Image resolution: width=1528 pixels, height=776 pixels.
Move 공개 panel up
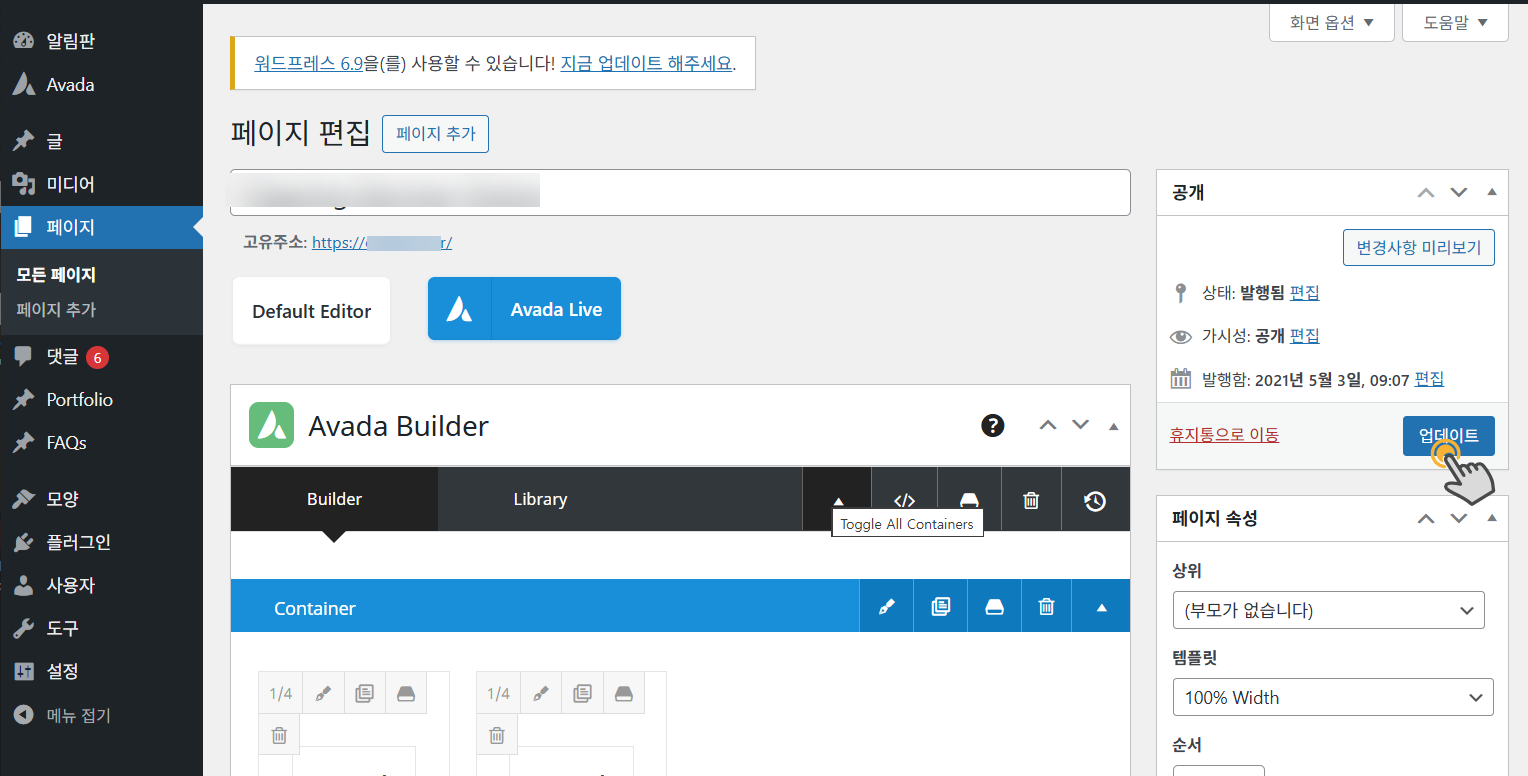[x=1426, y=192]
